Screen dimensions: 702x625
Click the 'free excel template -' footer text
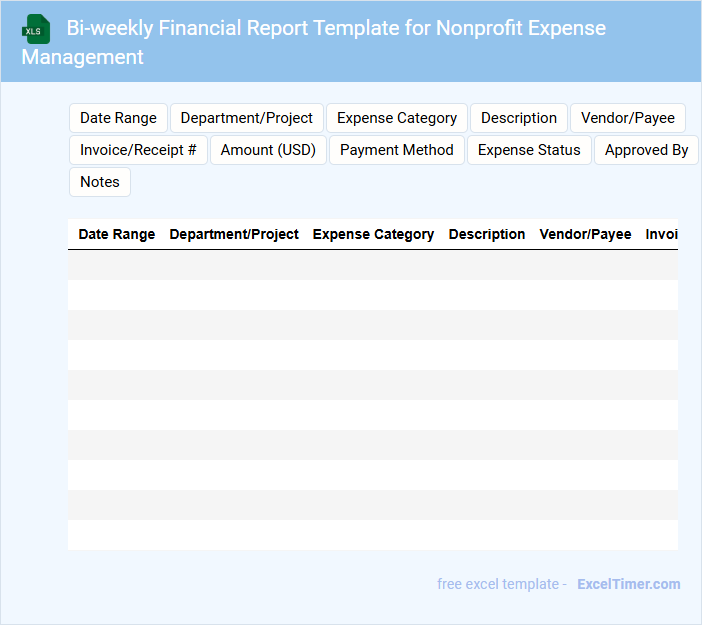click(502, 584)
